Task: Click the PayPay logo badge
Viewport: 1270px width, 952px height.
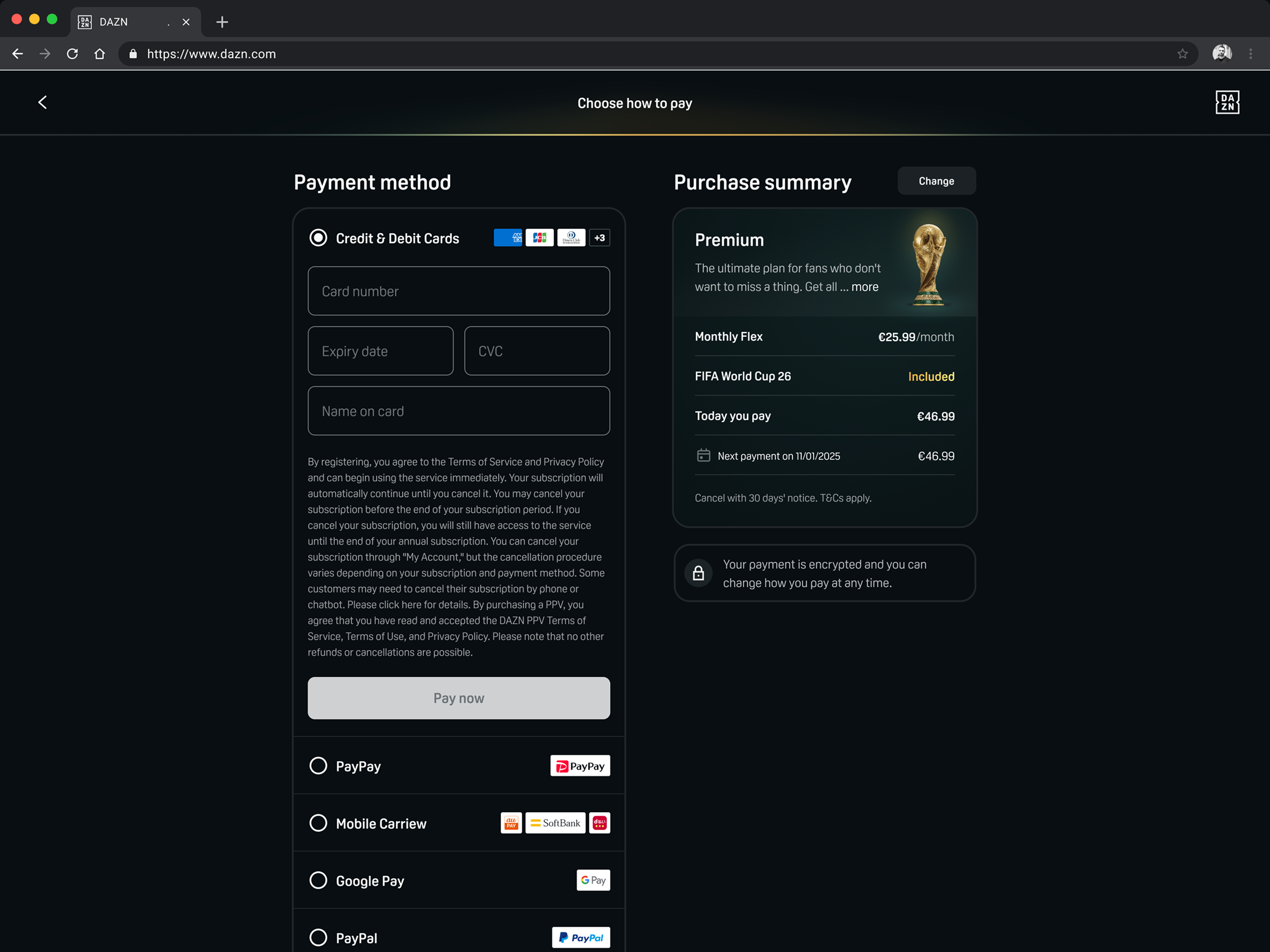Action: 580,766
